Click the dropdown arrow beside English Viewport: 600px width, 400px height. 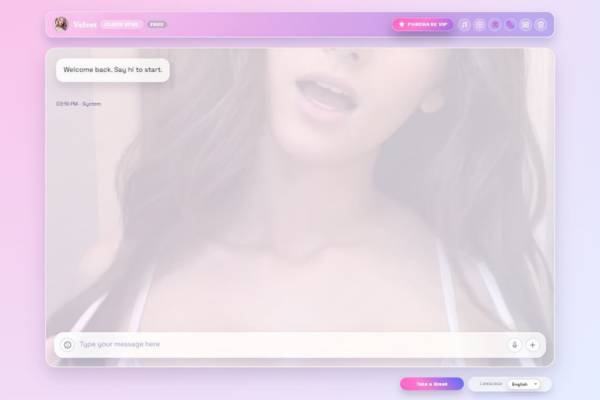click(535, 383)
